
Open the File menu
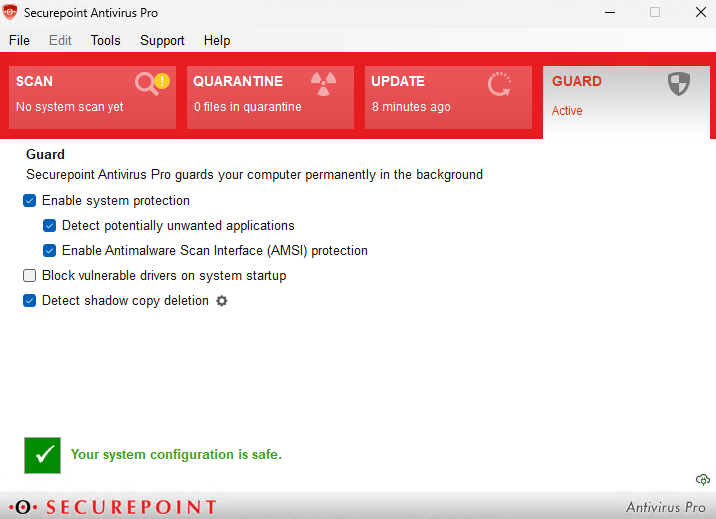click(x=19, y=41)
